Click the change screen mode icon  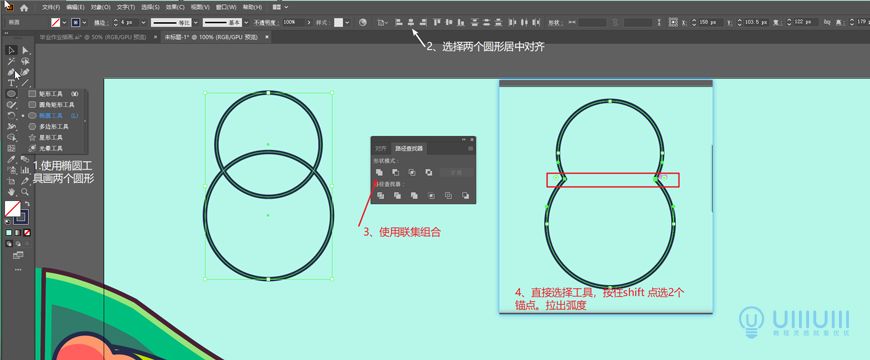click(18, 255)
